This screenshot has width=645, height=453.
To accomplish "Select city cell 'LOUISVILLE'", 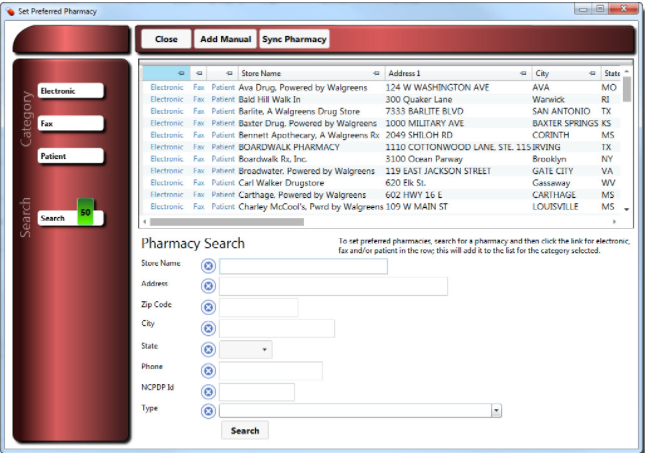I will 555,207.
